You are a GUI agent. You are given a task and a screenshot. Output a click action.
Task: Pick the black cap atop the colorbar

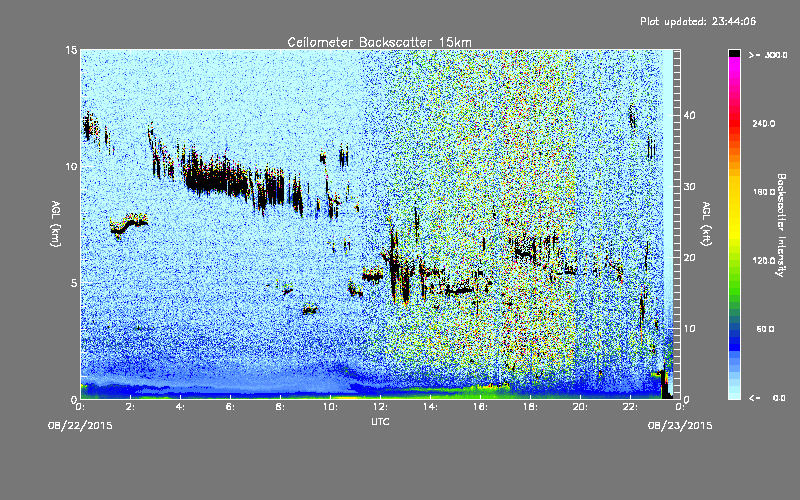point(734,53)
